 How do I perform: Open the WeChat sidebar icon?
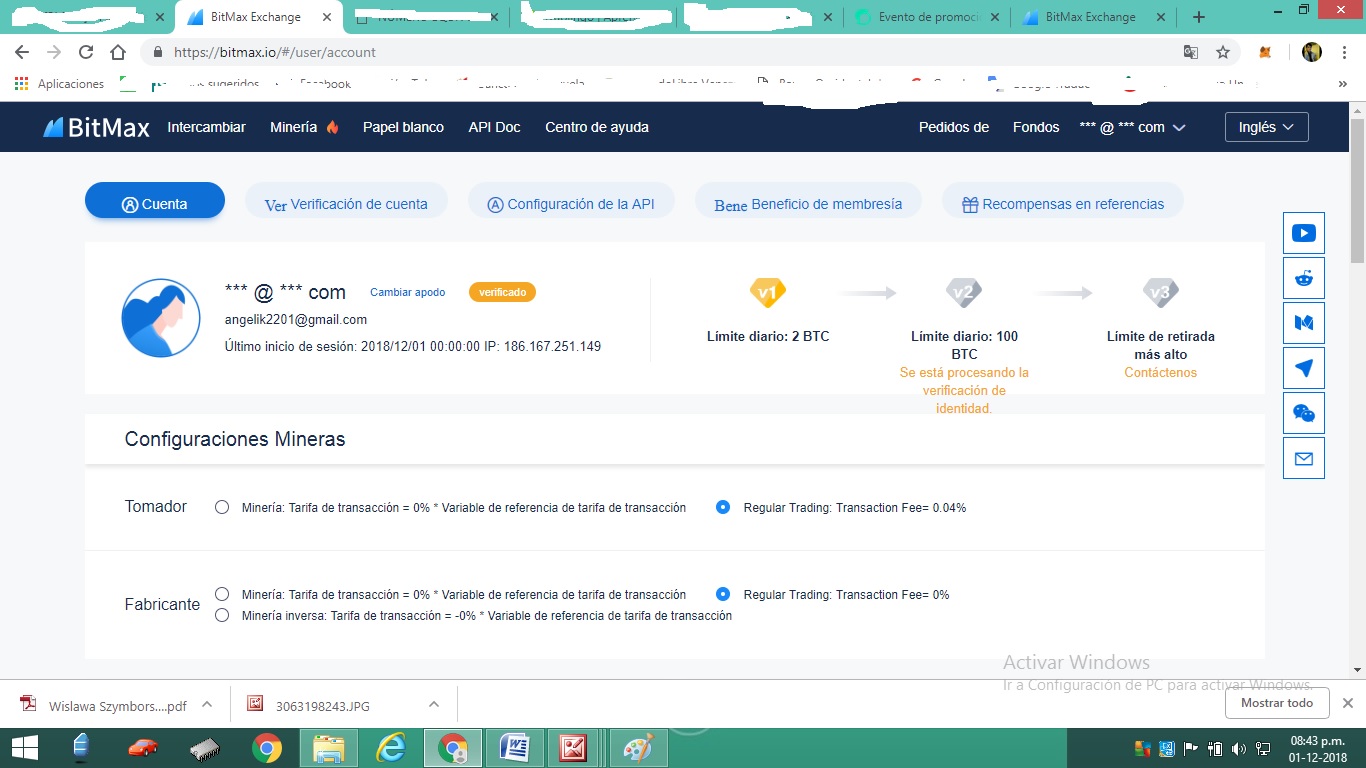(1303, 413)
